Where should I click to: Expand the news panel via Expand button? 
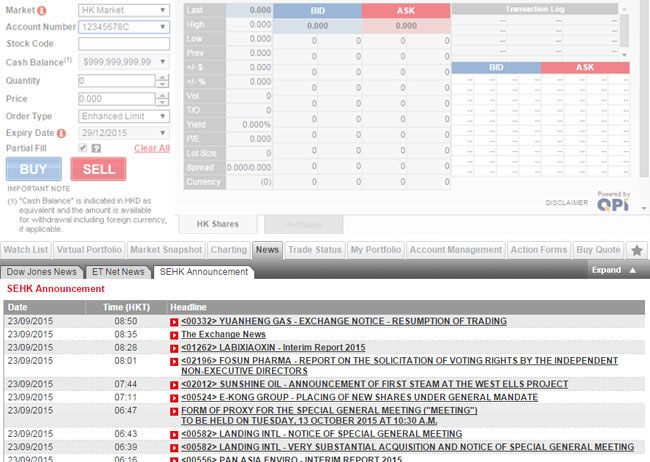(x=614, y=270)
